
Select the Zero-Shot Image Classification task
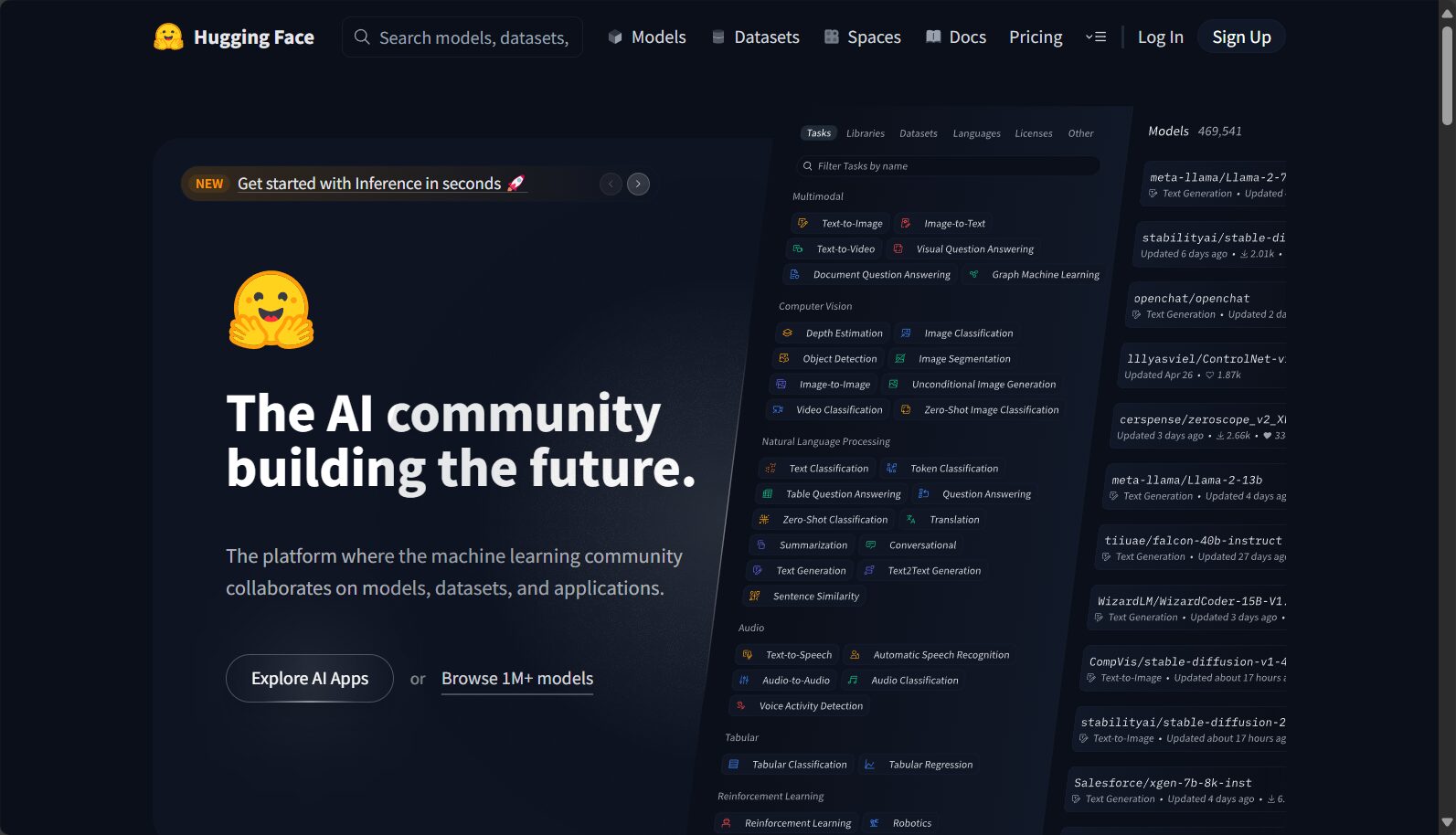980,409
